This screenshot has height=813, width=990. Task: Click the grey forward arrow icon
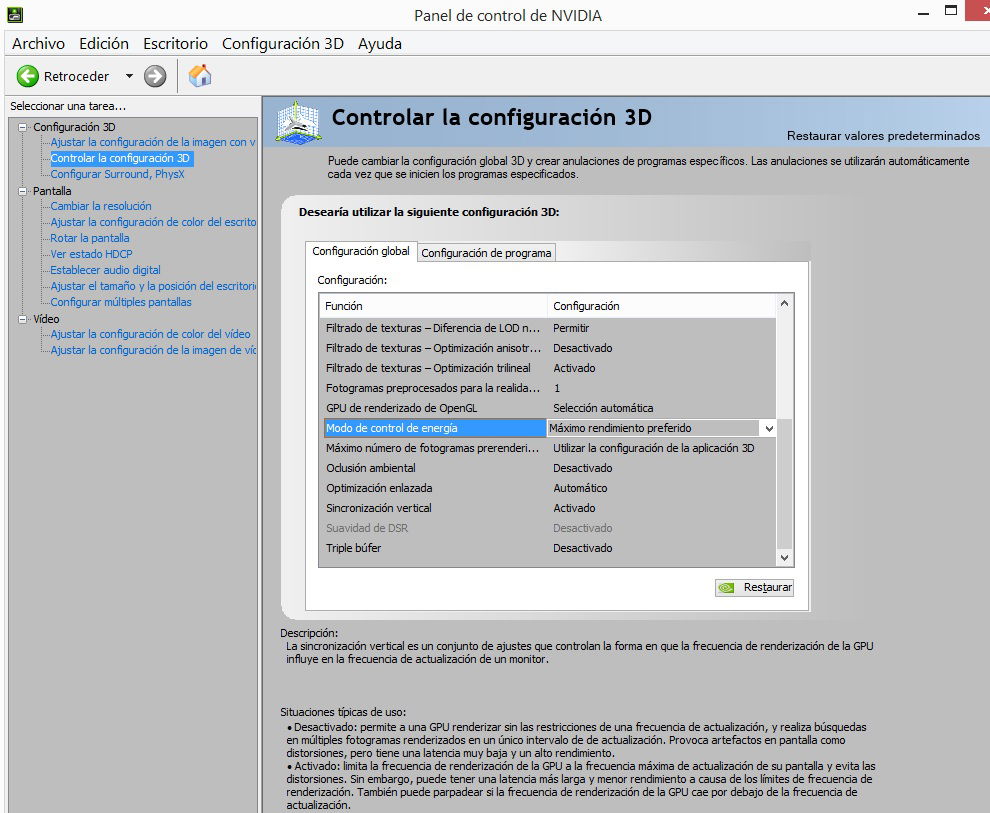click(155, 76)
